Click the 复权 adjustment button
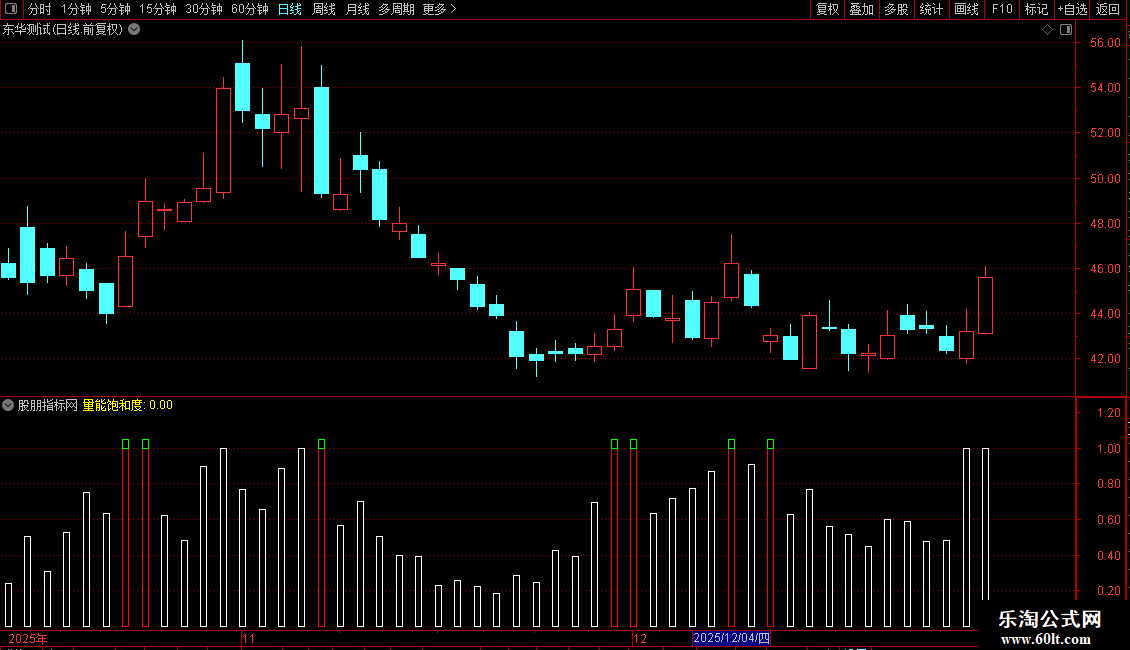The height and width of the screenshot is (650, 1130). tap(827, 9)
